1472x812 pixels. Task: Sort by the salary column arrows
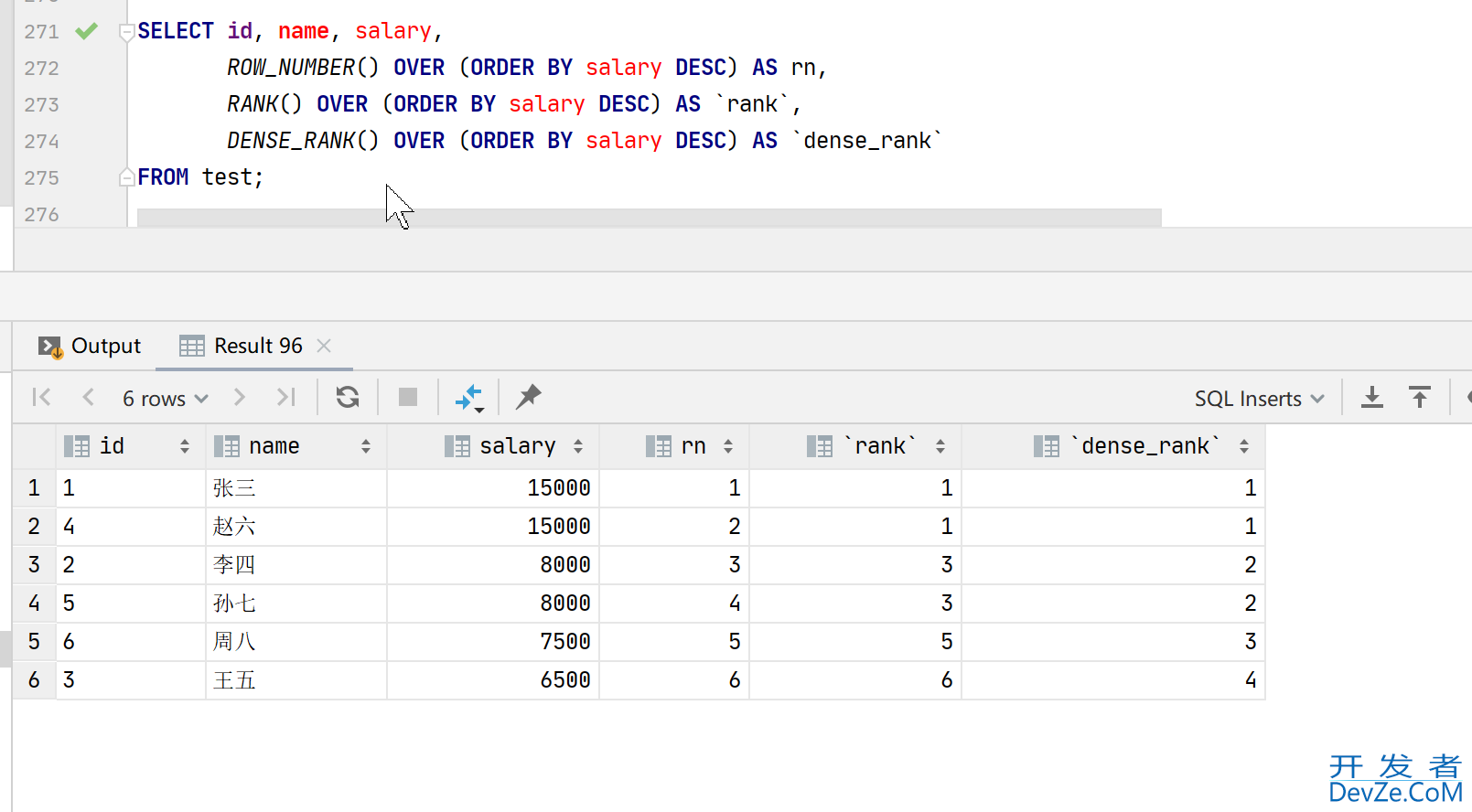click(578, 446)
